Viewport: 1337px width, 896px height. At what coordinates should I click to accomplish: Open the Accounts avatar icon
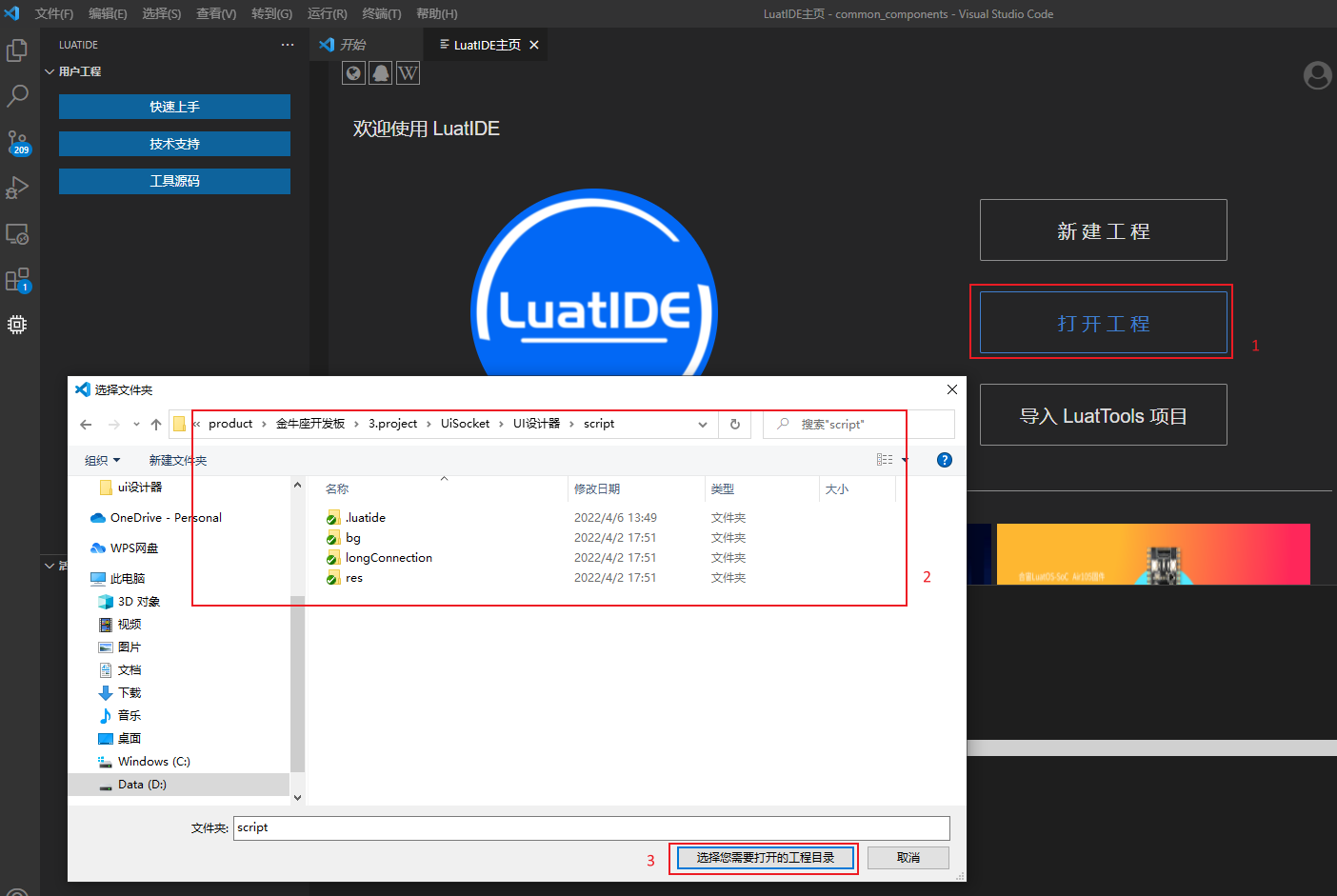coord(1318,75)
